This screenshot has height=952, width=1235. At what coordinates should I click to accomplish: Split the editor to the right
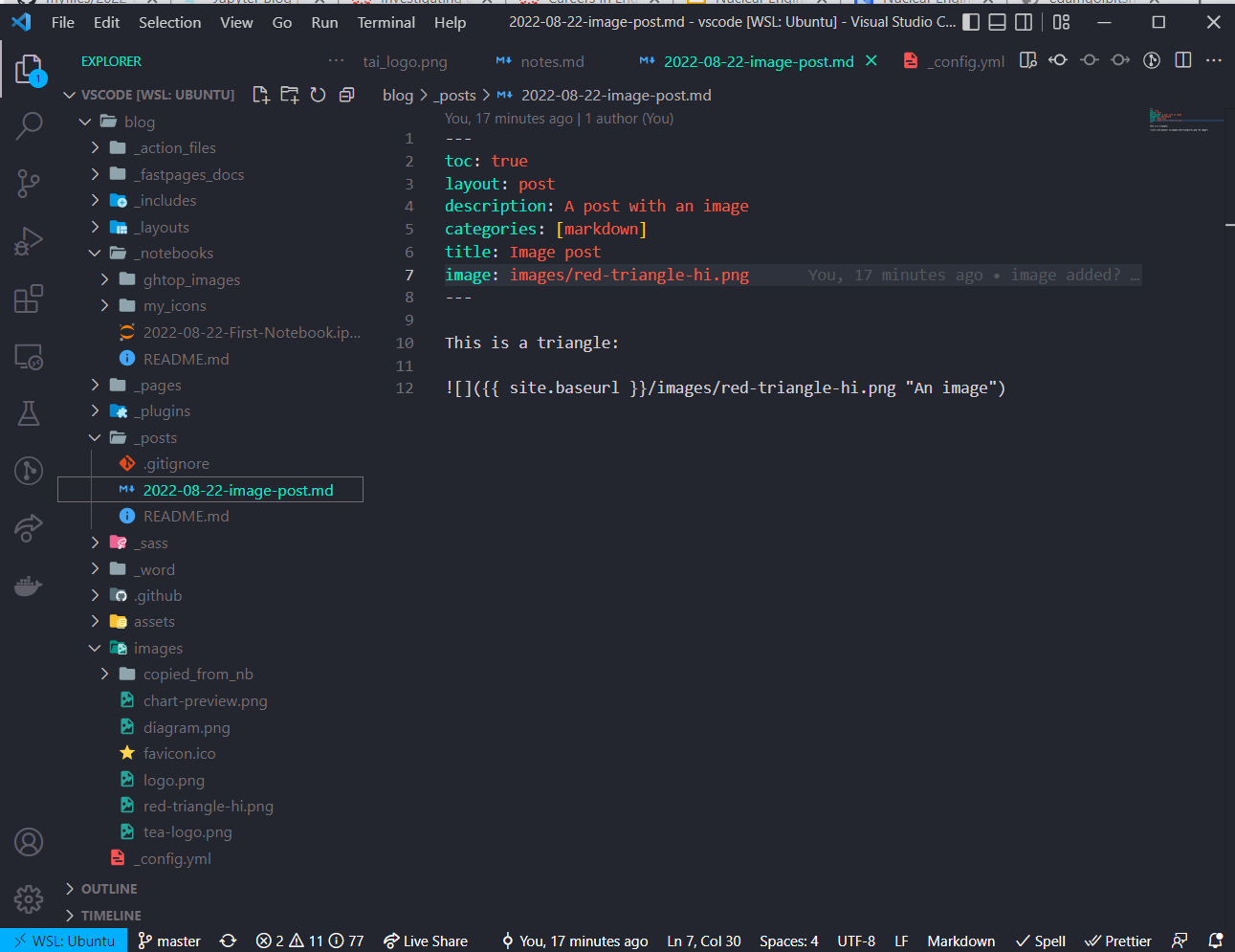(1183, 60)
